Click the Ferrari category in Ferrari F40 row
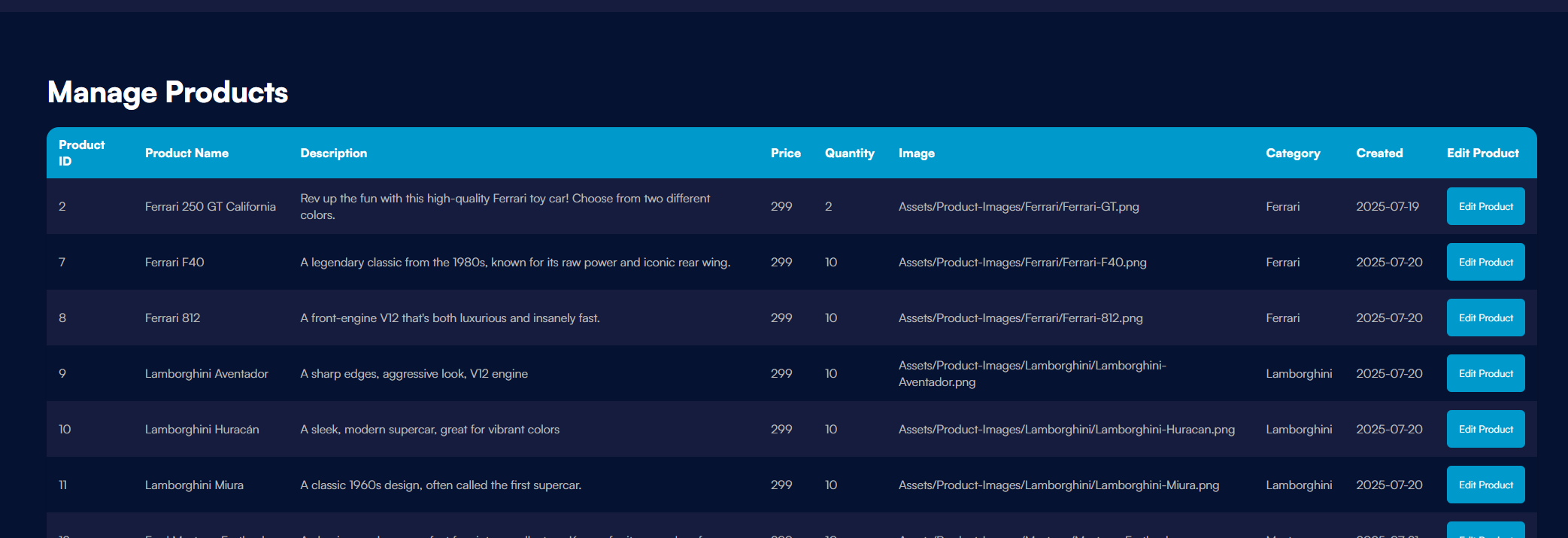Viewport: 1568px width, 538px height. [1282, 262]
